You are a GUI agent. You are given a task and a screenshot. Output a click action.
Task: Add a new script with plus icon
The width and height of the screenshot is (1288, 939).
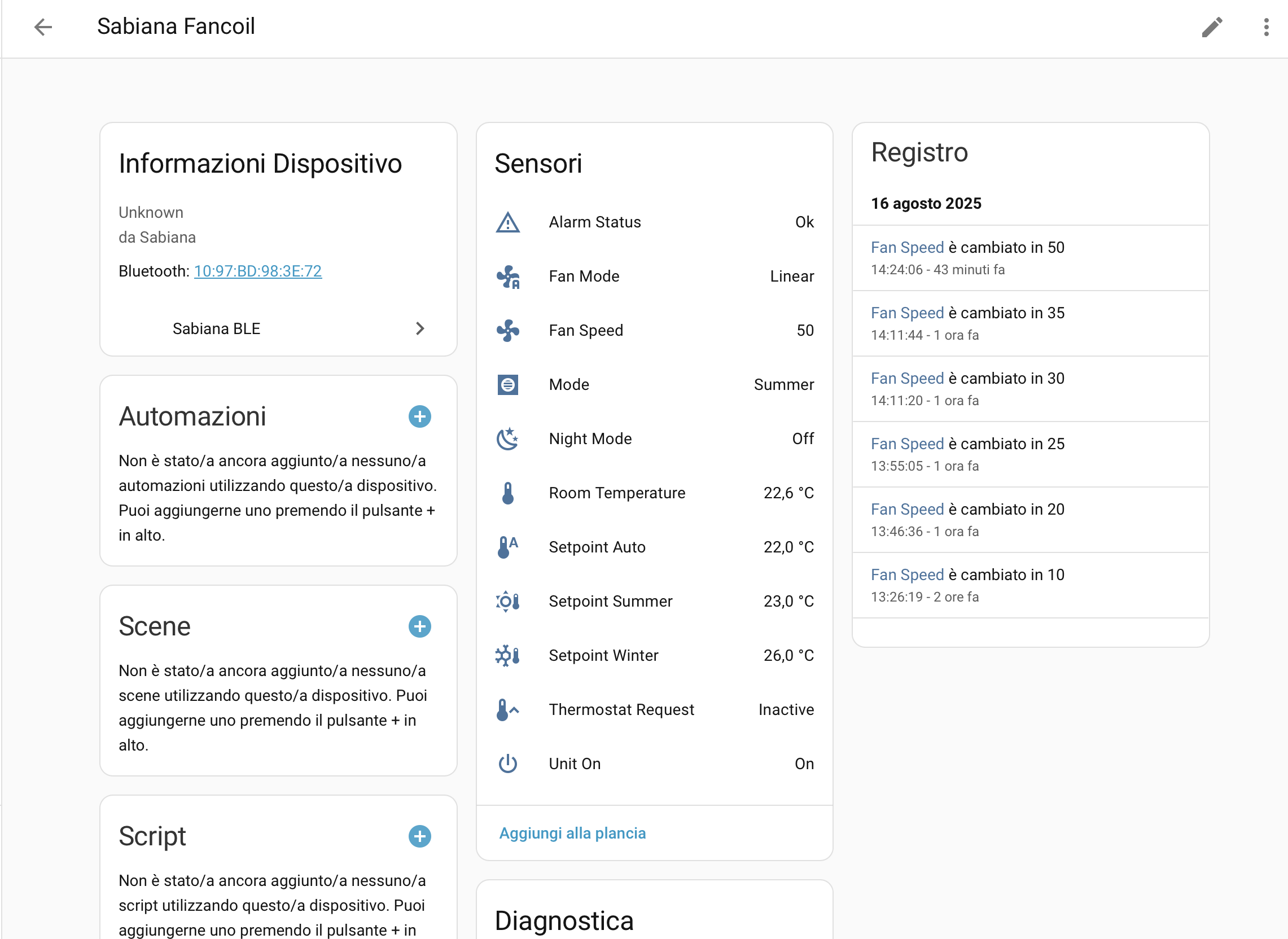coord(419,836)
